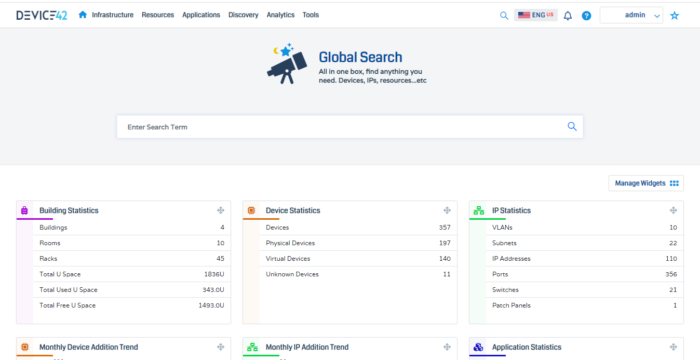Click the Application Statistics blue icon

coord(478,347)
